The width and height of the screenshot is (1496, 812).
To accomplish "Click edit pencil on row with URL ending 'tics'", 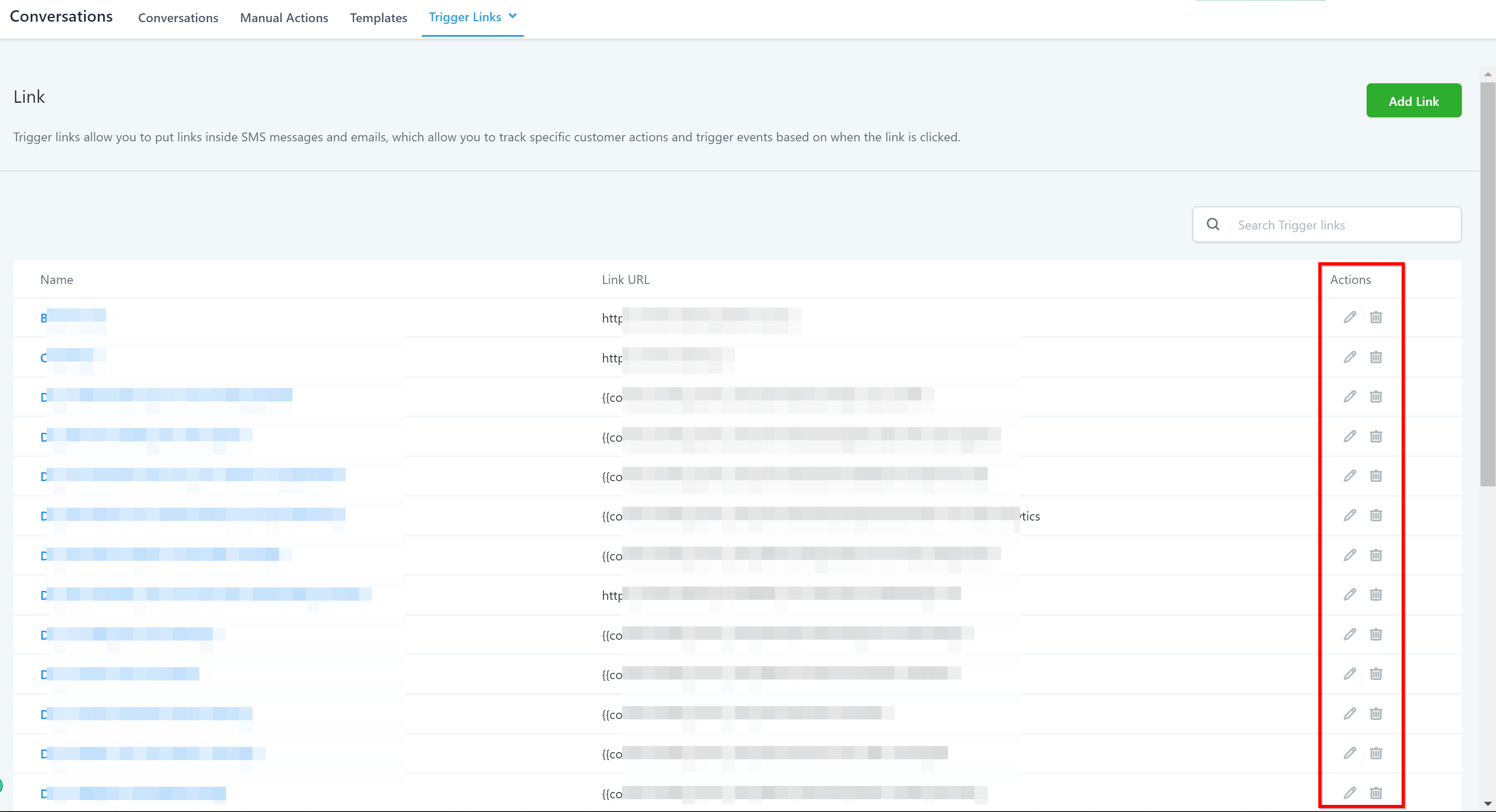I will [x=1350, y=515].
